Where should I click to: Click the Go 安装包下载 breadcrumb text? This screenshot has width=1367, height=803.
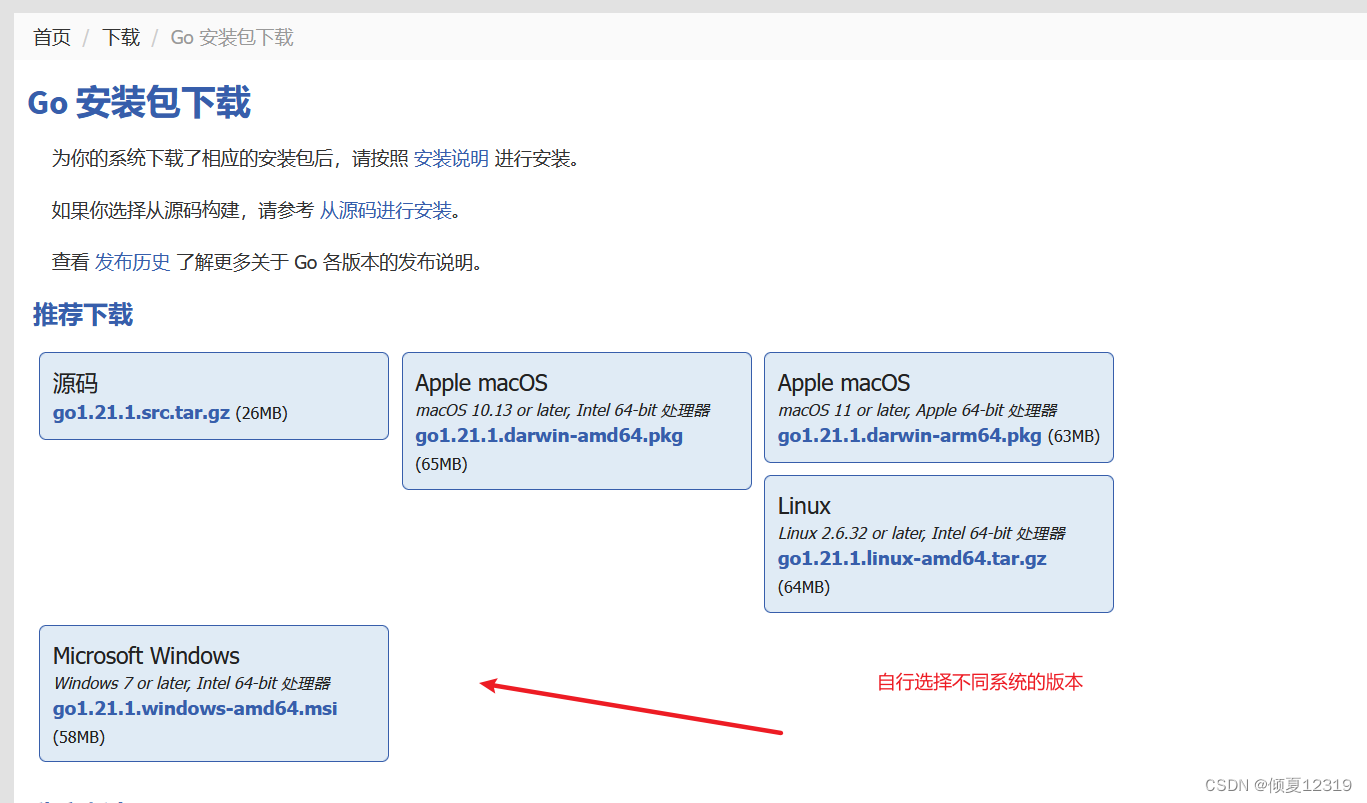point(232,38)
